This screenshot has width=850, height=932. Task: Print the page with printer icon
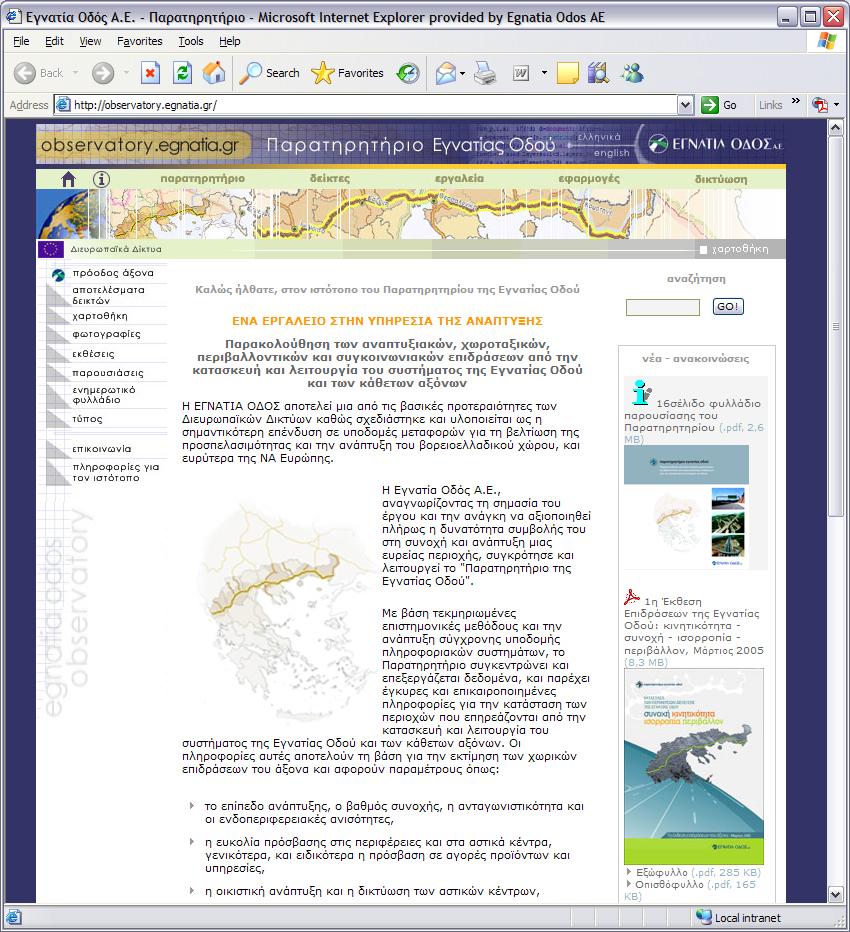pos(486,73)
